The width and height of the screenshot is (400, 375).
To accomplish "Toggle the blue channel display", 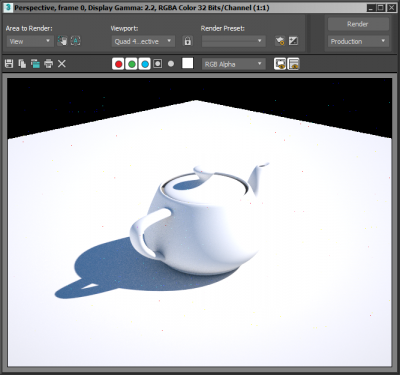I will click(x=145, y=64).
